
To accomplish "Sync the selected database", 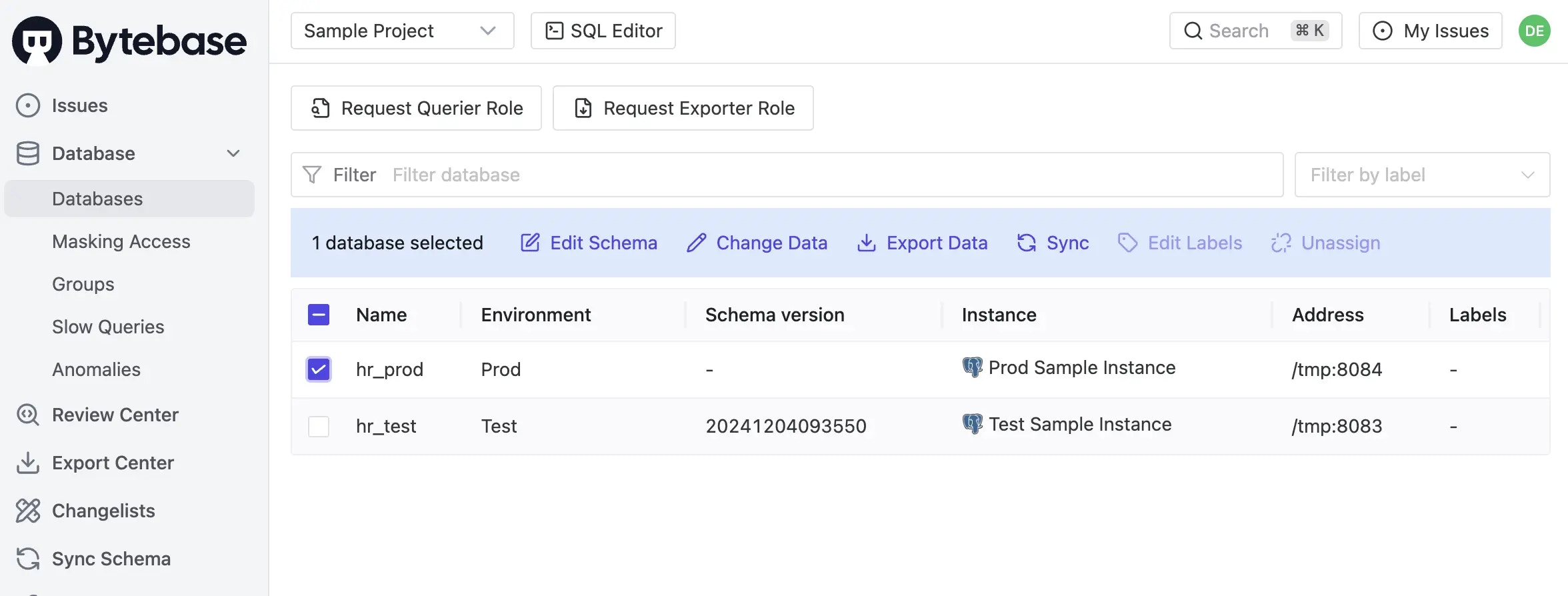I will click(1053, 243).
